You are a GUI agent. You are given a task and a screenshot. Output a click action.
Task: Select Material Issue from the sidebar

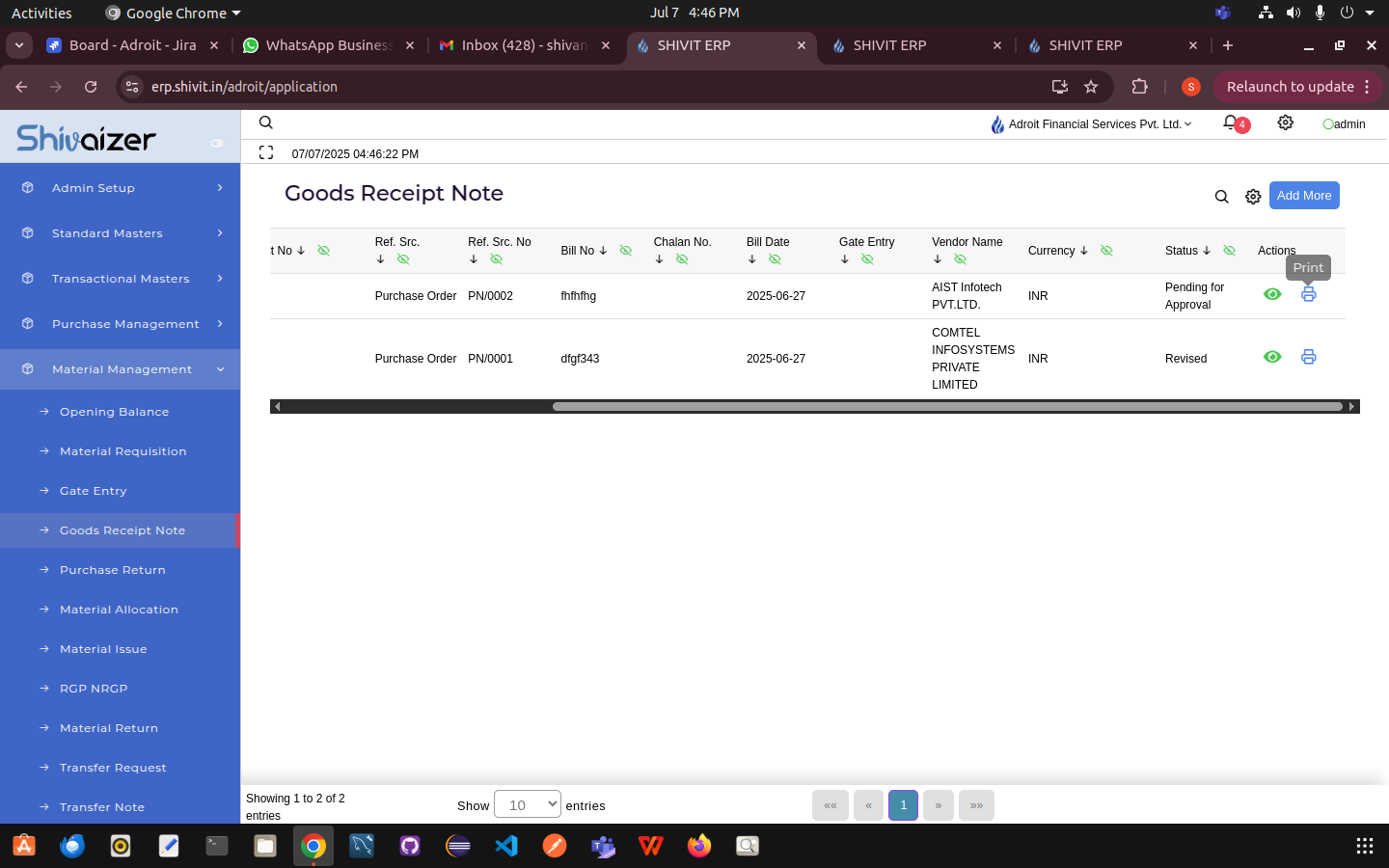point(103,649)
